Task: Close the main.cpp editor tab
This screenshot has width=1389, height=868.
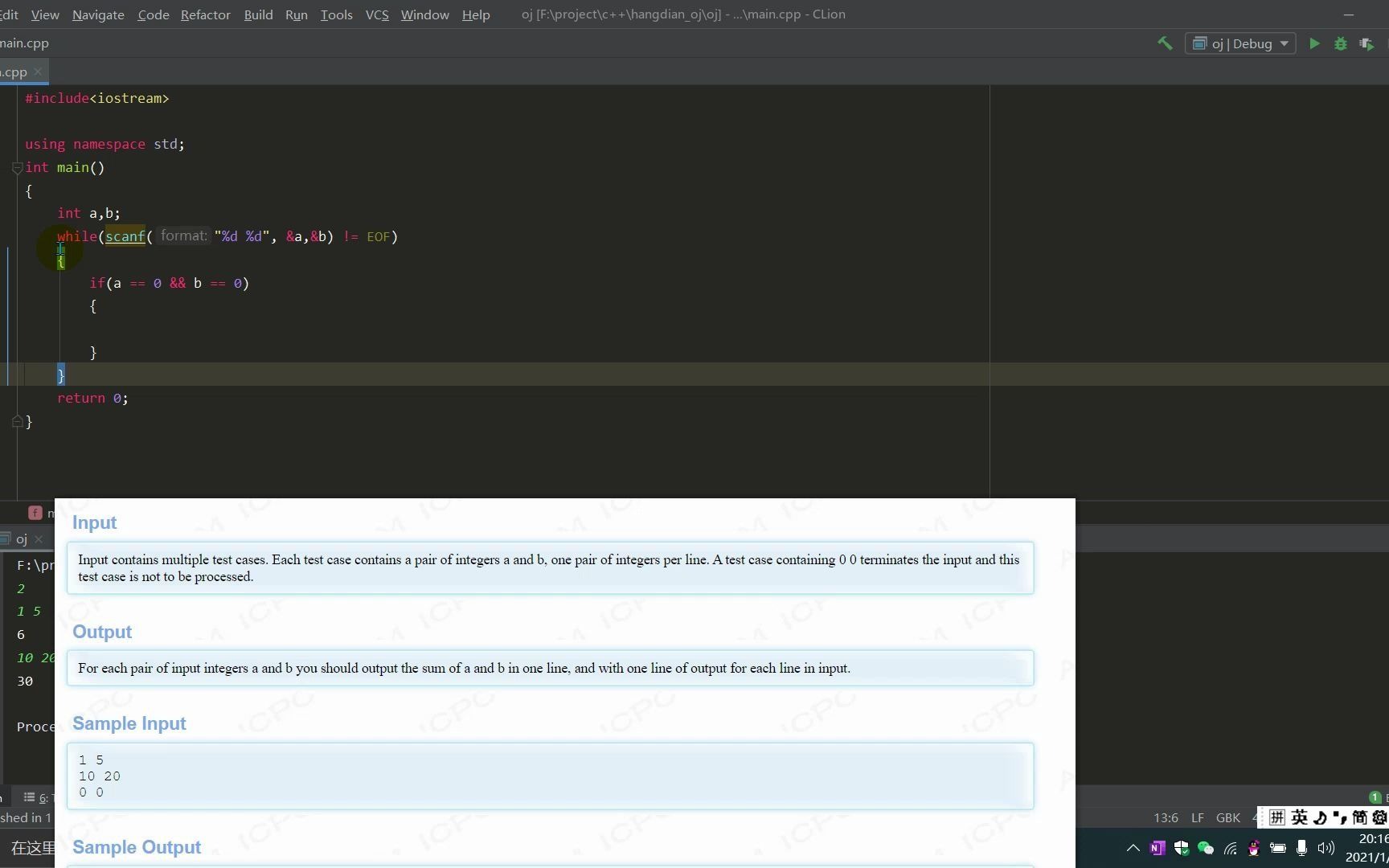Action: [x=38, y=72]
